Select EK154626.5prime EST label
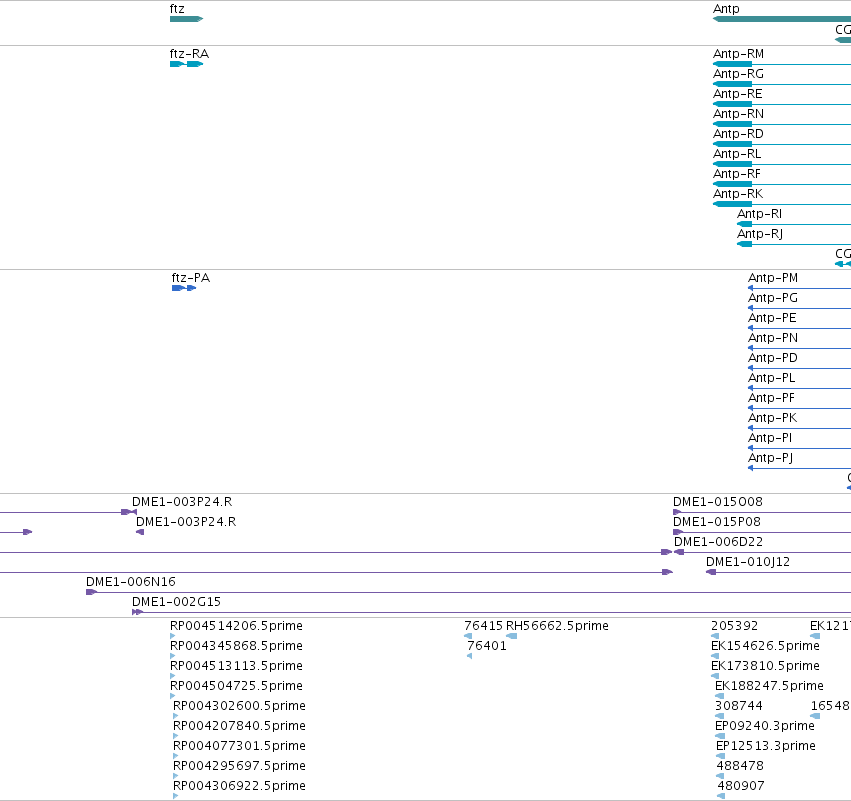Screen dimensions: 851x801 [x=765, y=646]
